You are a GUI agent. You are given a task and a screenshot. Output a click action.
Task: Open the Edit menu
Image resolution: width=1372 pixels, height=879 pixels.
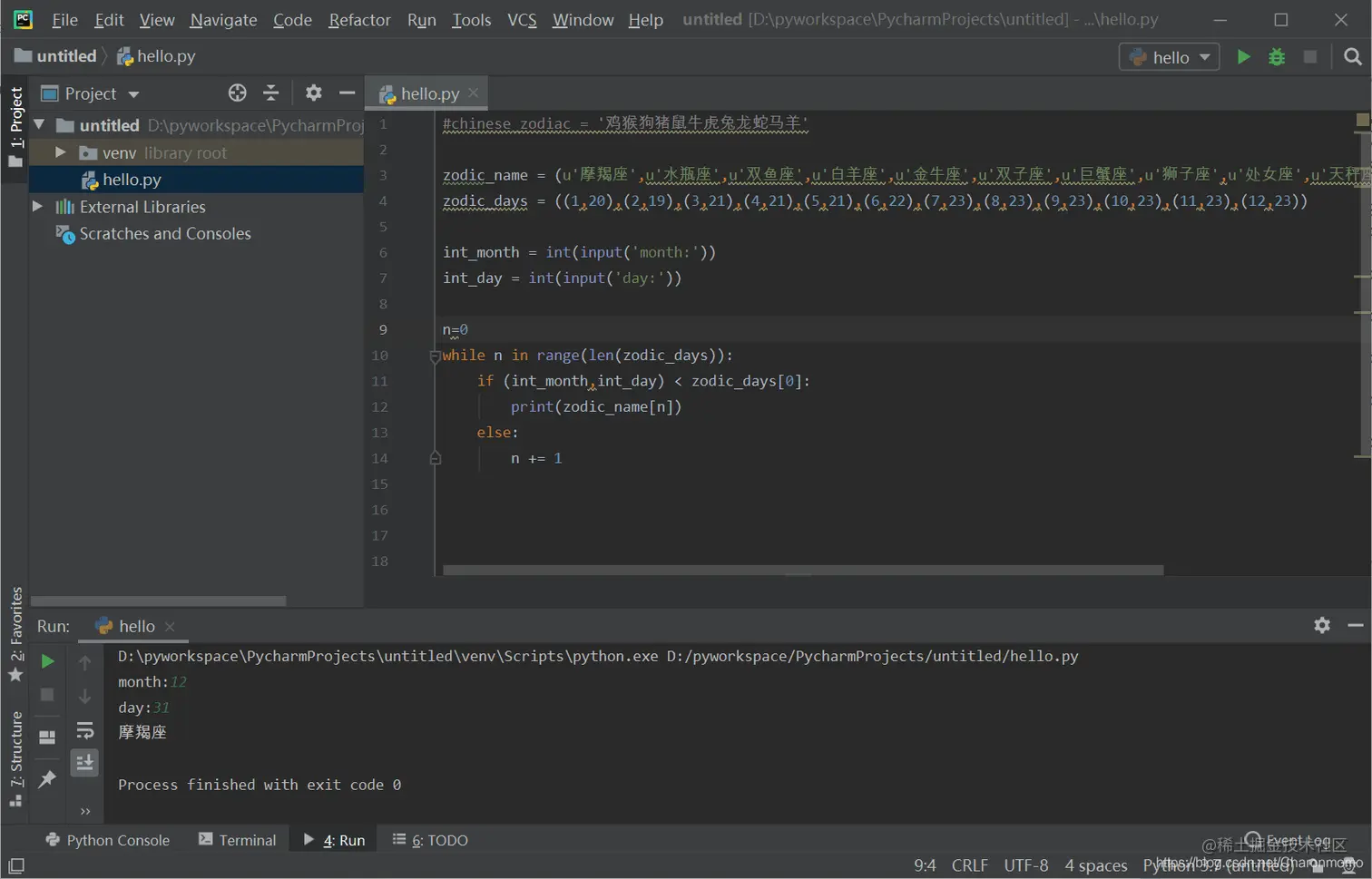click(x=109, y=19)
